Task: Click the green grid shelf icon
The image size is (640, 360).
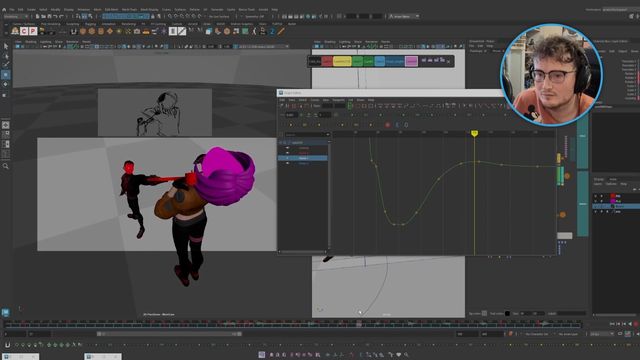Action: point(245,31)
